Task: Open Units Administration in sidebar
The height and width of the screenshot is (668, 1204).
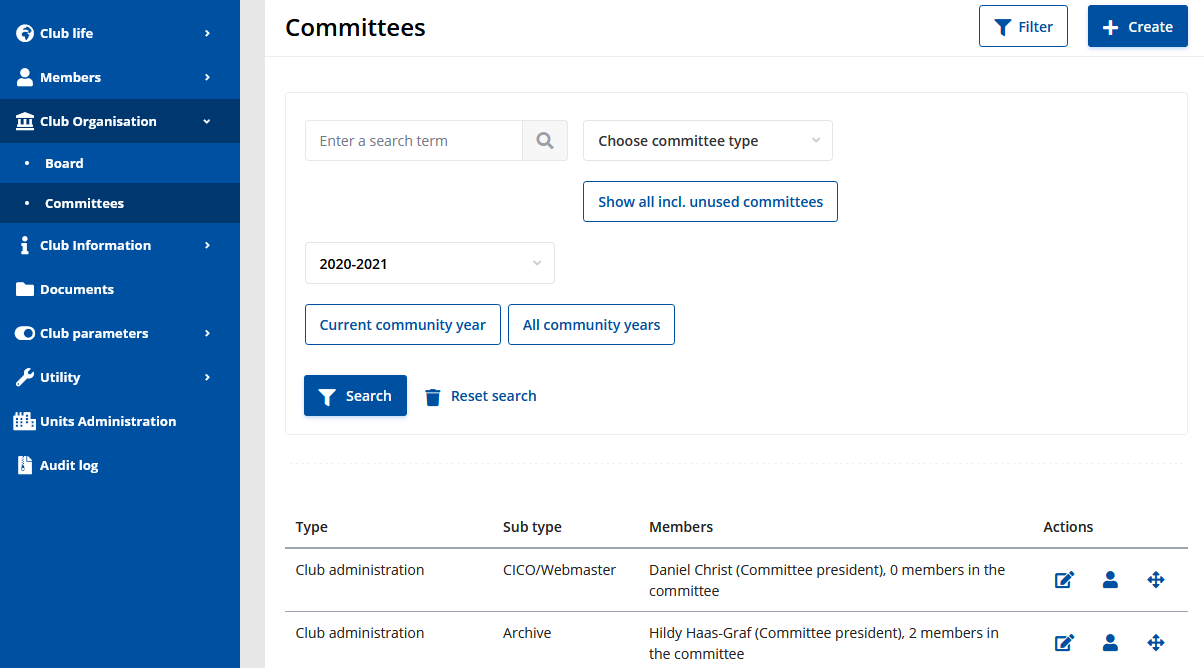Action: [x=108, y=421]
